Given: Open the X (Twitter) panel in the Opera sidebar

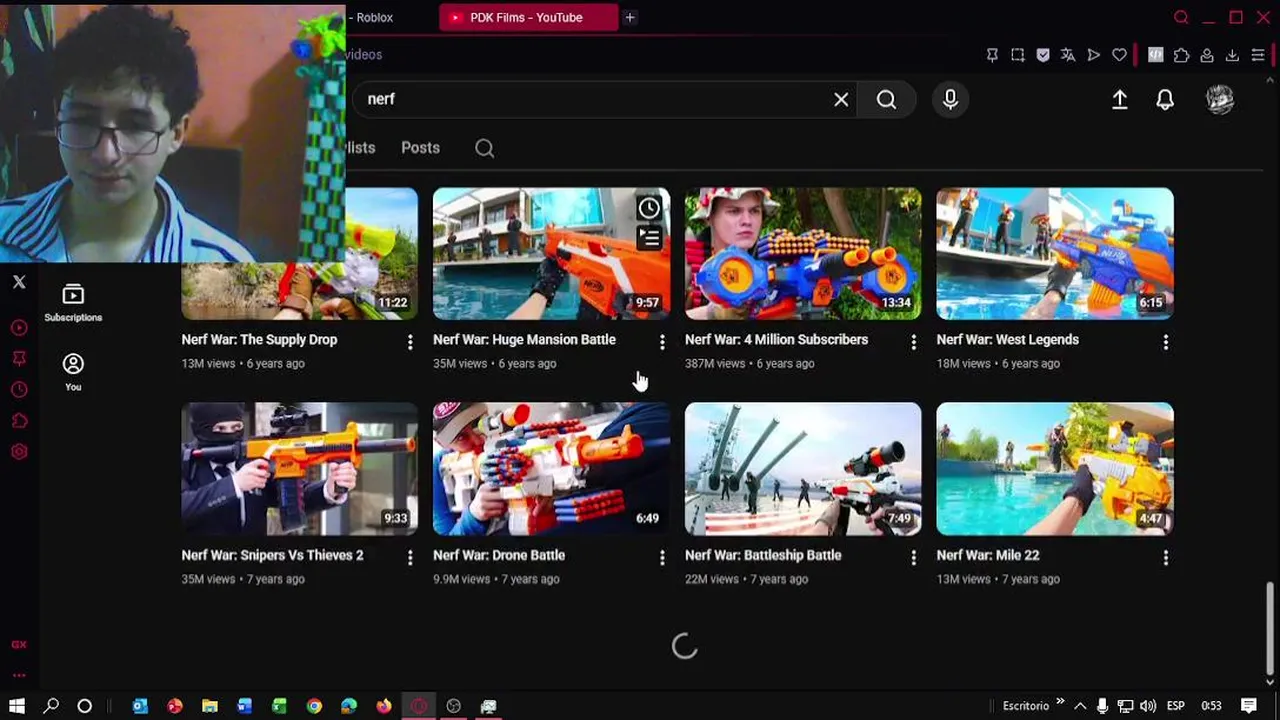Looking at the screenshot, I should pos(19,283).
